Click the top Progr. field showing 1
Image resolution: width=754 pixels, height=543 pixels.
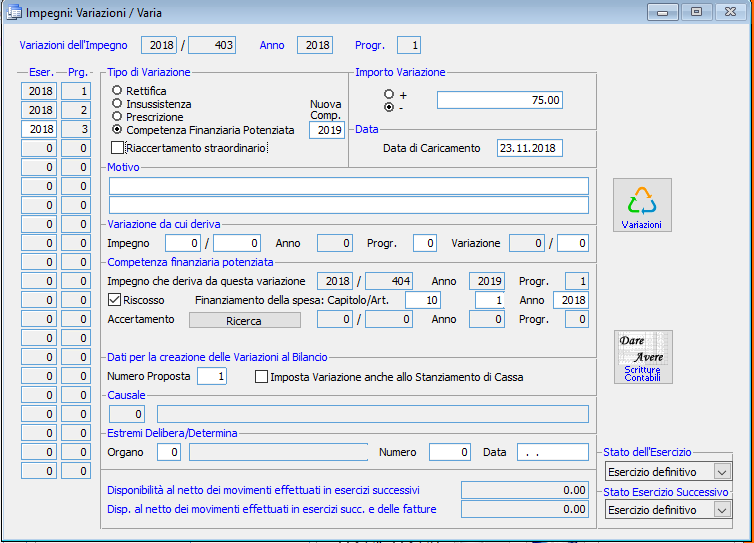pyautogui.click(x=409, y=45)
